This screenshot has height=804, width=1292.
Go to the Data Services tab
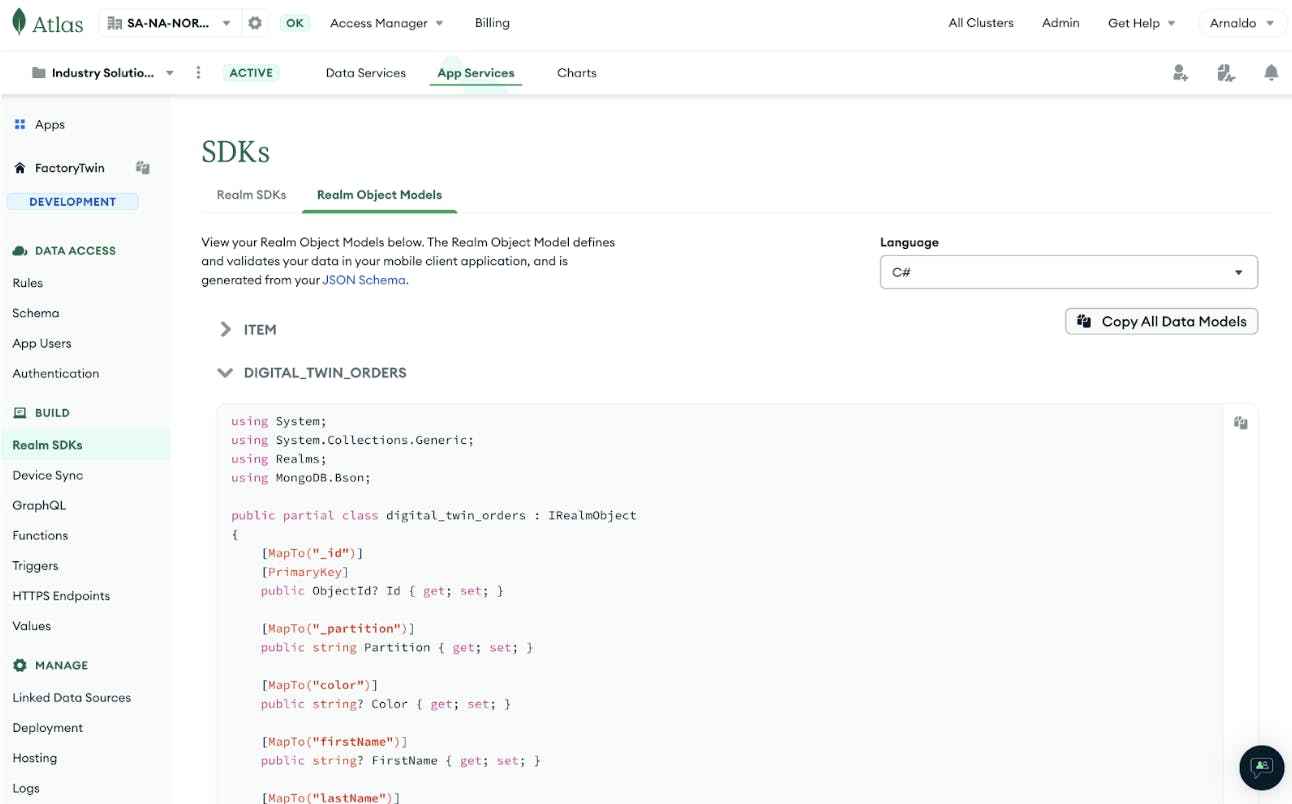pyautogui.click(x=366, y=73)
